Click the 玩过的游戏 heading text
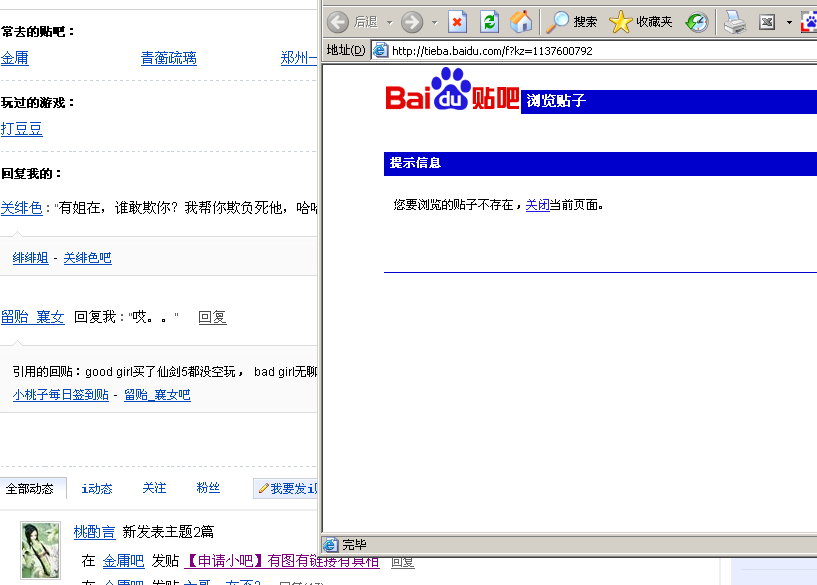 tap(38, 103)
